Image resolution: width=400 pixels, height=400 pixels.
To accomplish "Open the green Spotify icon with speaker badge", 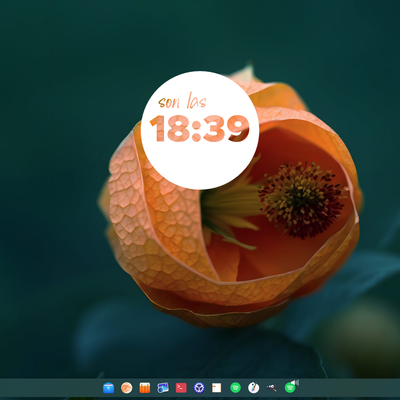I will coord(291,387).
